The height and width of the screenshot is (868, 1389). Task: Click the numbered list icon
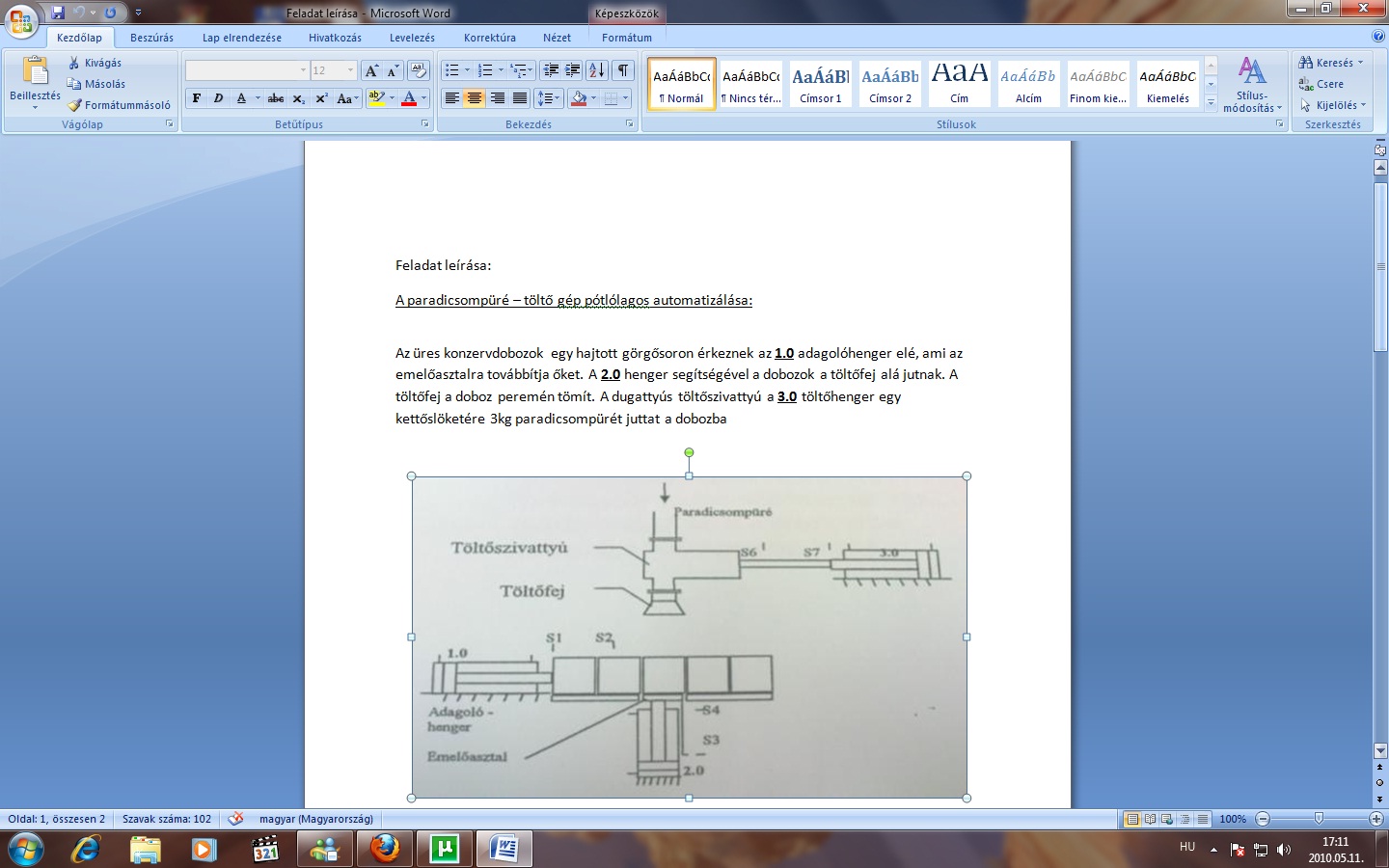click(x=485, y=70)
